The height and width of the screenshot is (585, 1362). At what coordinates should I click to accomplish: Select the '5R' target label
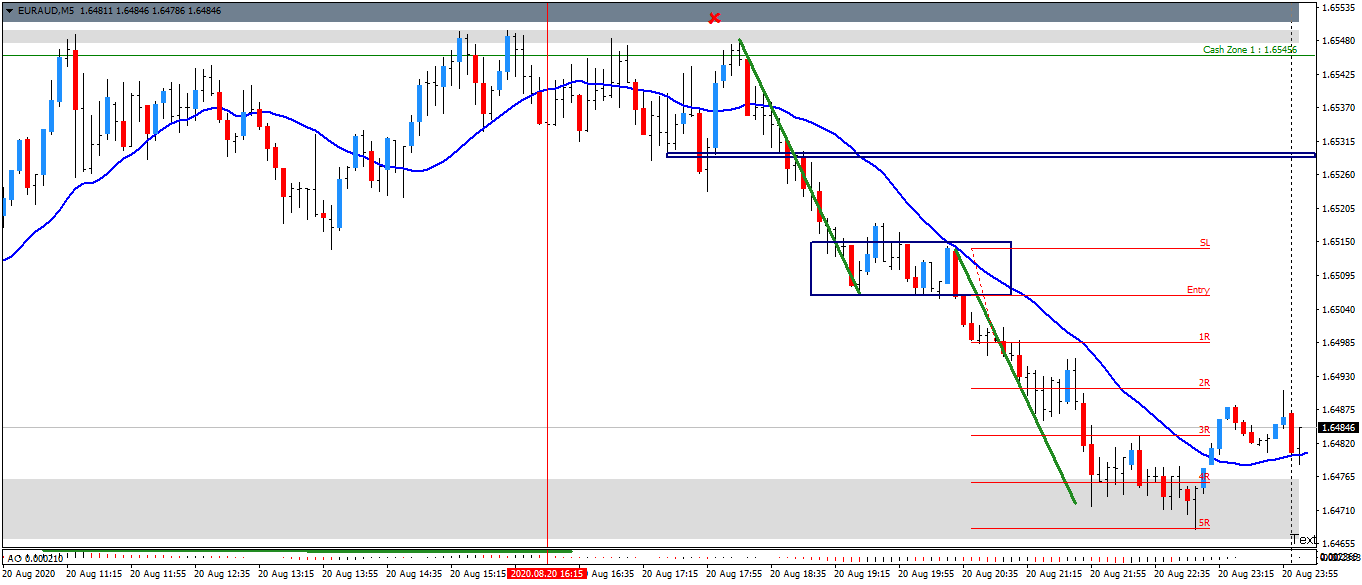(1205, 522)
